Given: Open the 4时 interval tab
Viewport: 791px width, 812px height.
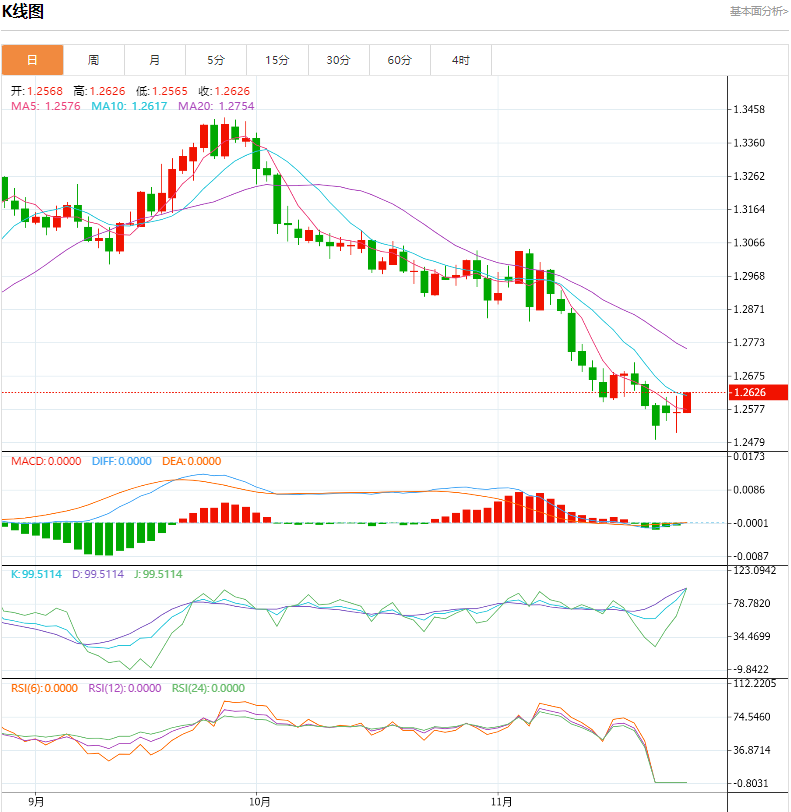Looking at the screenshot, I should [461, 60].
